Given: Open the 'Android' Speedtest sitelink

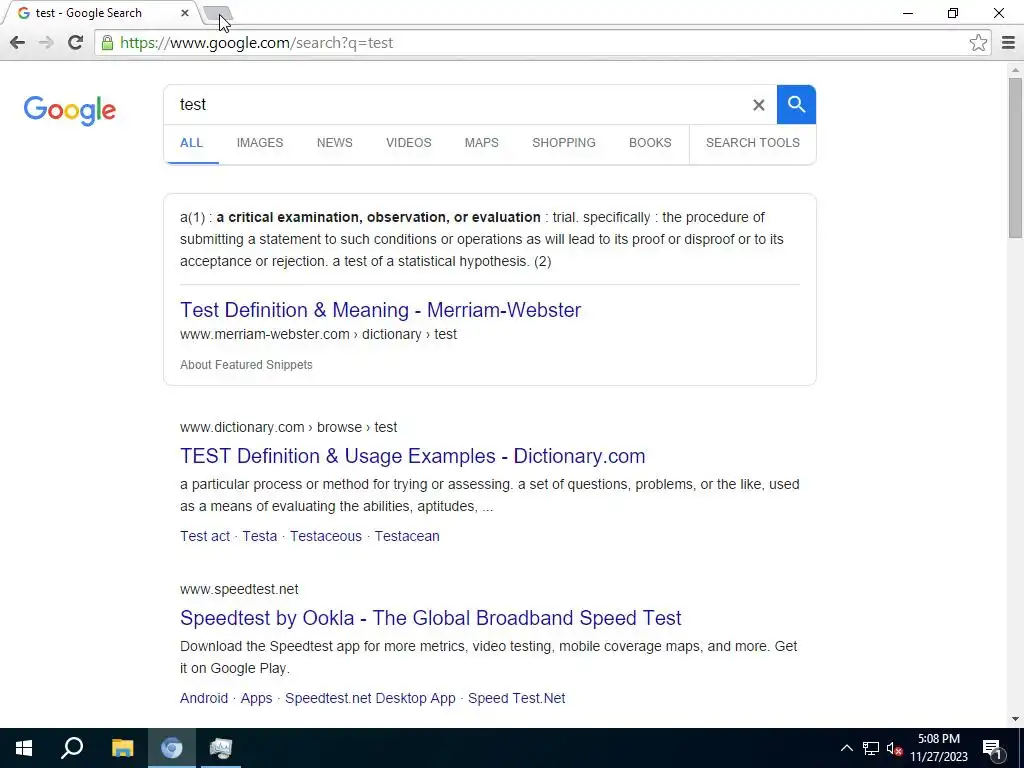Looking at the screenshot, I should point(204,698).
